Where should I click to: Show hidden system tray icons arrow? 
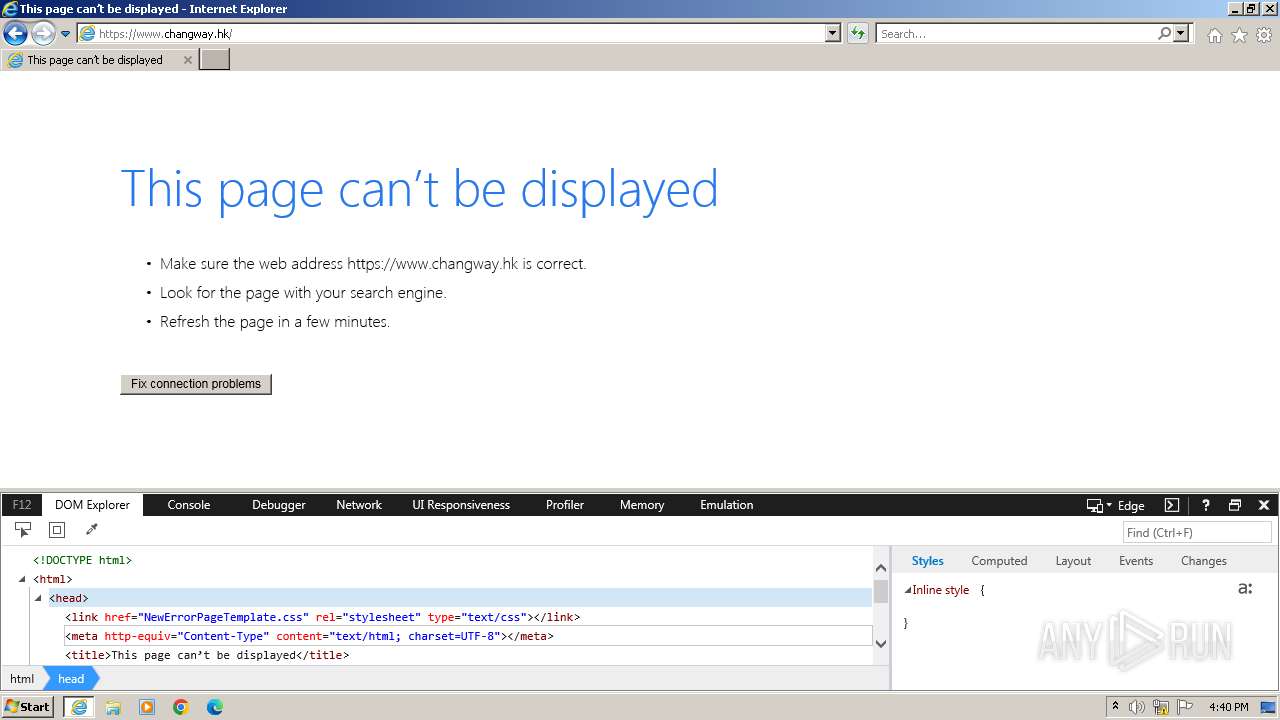pyautogui.click(x=1115, y=706)
